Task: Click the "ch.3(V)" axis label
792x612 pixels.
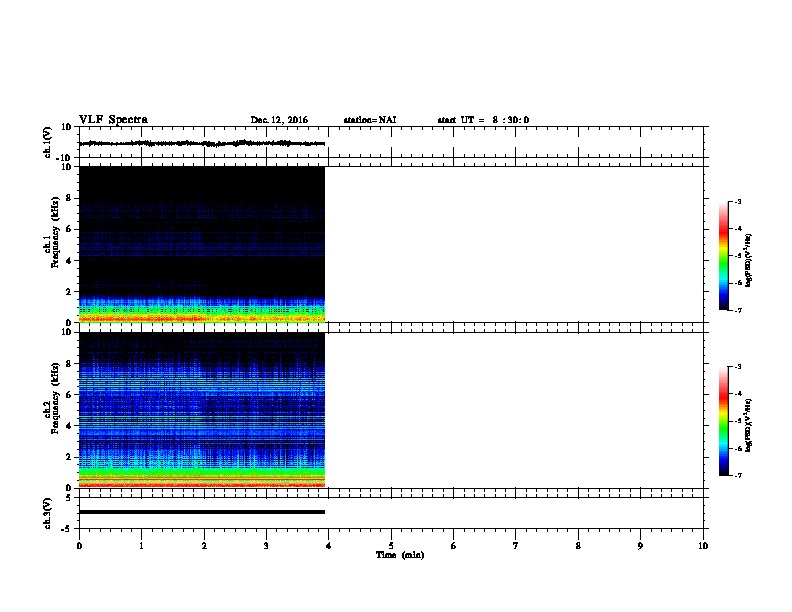Action: pyautogui.click(x=47, y=513)
